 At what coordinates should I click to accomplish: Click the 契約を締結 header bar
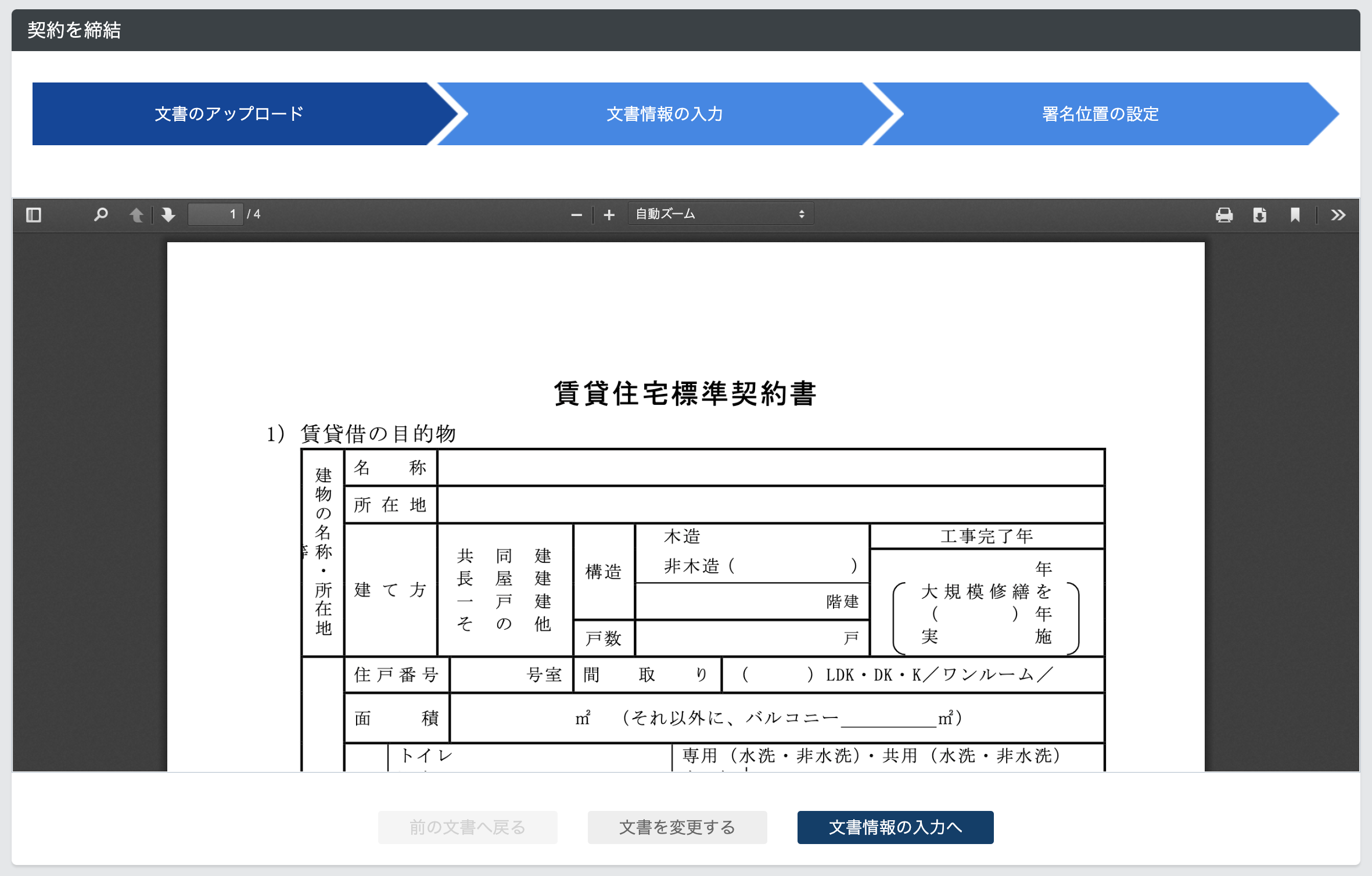(x=74, y=28)
